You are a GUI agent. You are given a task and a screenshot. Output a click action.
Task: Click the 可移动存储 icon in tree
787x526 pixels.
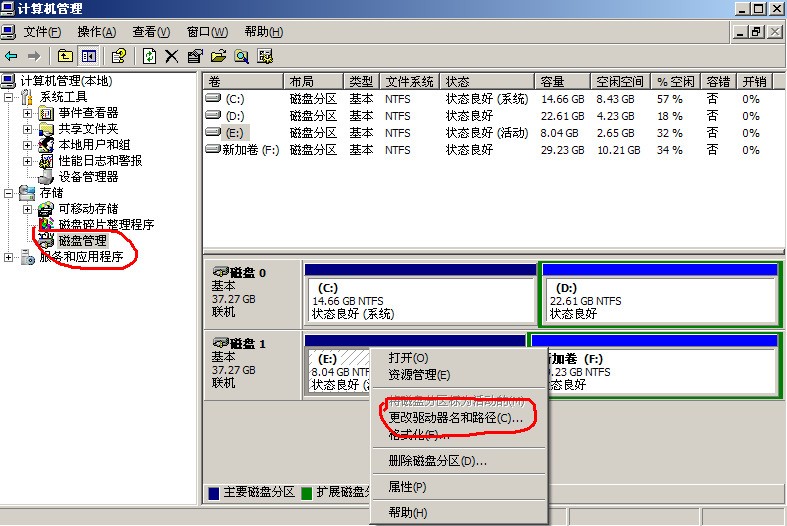(x=46, y=209)
